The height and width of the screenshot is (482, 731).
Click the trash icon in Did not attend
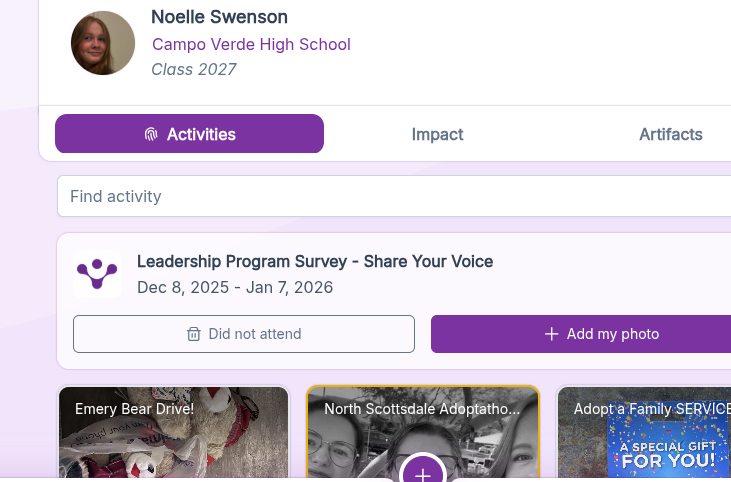pos(194,334)
